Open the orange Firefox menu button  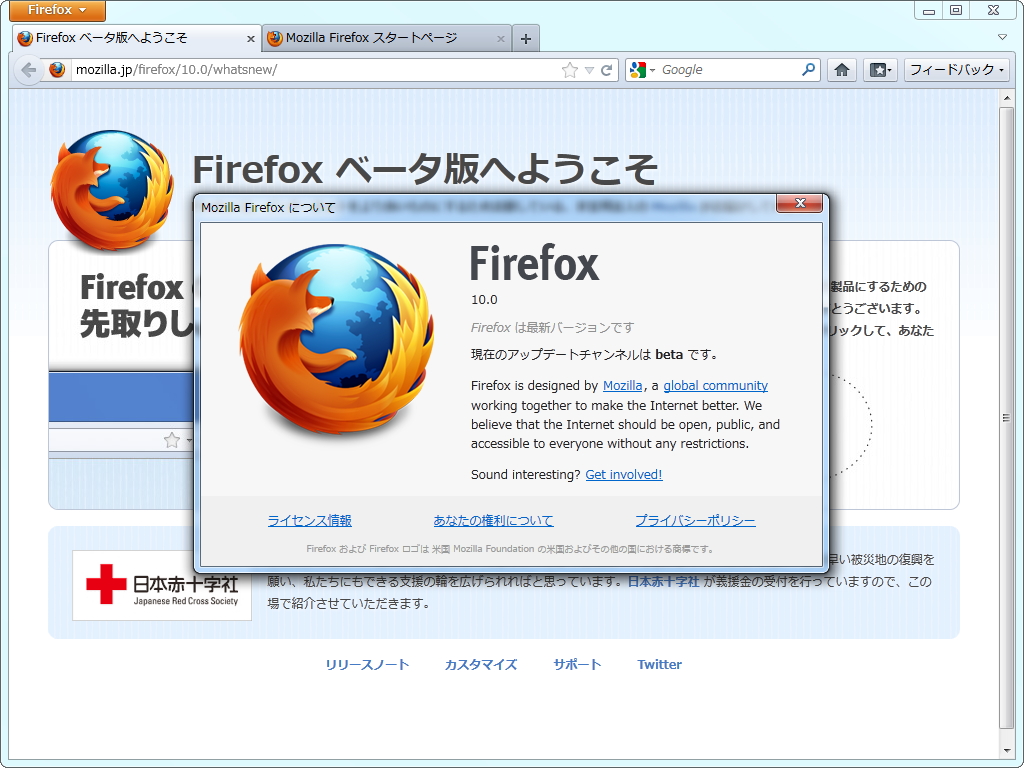[x=56, y=10]
